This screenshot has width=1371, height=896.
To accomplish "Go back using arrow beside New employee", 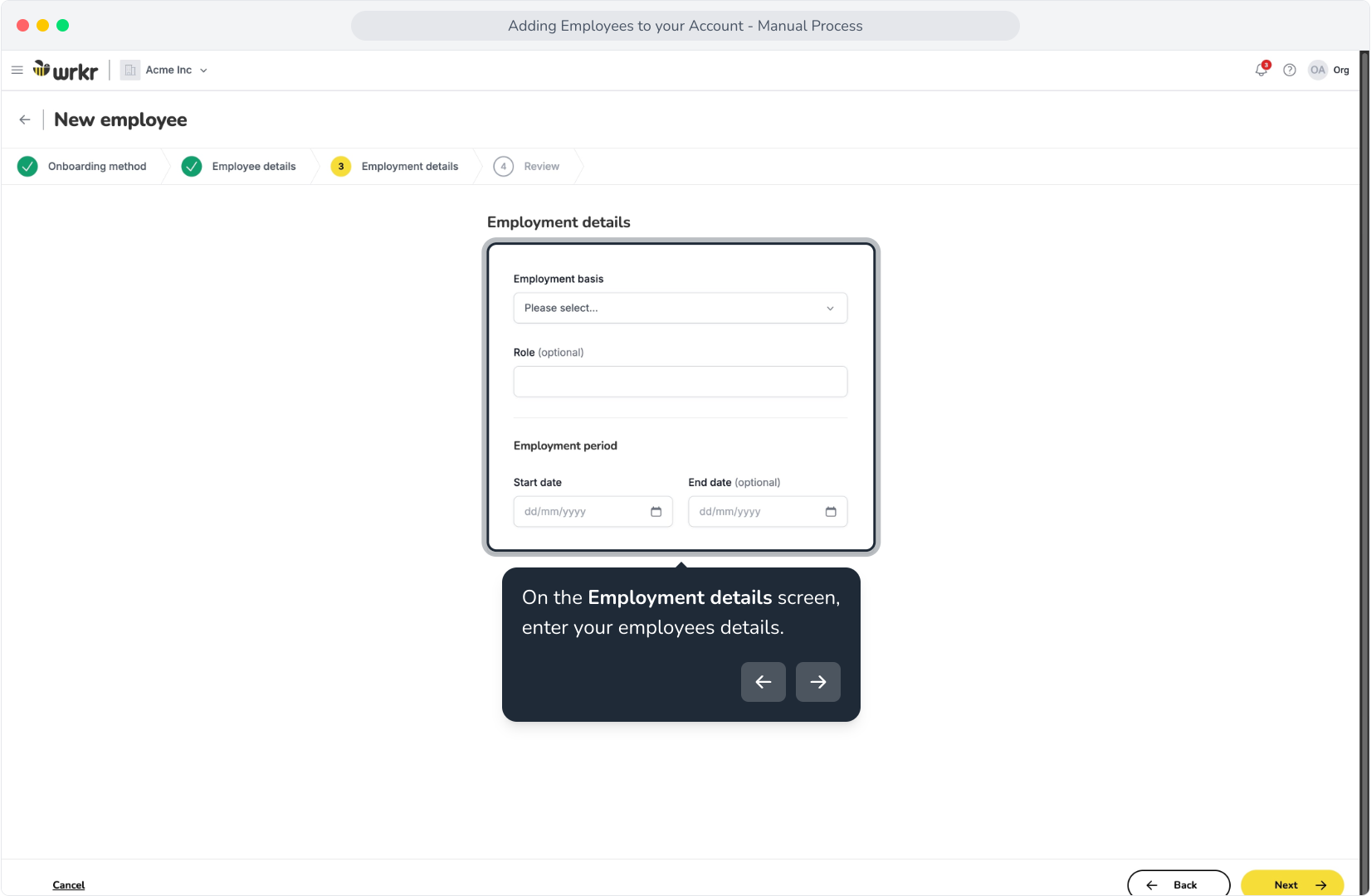I will (25, 120).
